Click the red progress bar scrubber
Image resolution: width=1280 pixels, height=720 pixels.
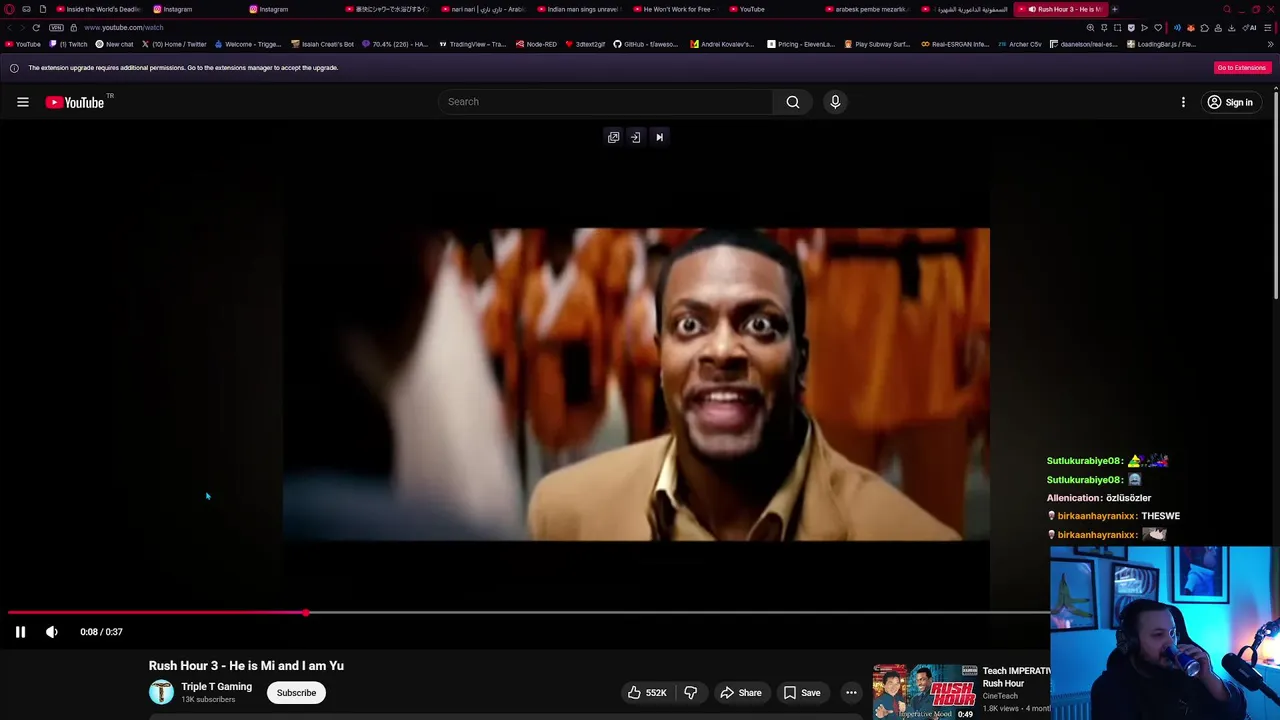click(305, 612)
